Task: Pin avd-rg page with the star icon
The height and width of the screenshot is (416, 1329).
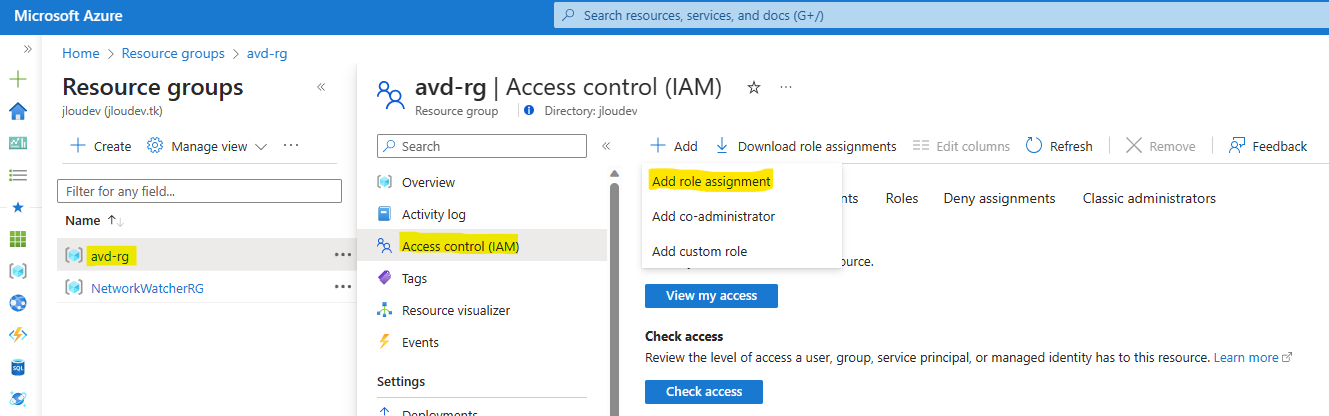Action: [754, 87]
